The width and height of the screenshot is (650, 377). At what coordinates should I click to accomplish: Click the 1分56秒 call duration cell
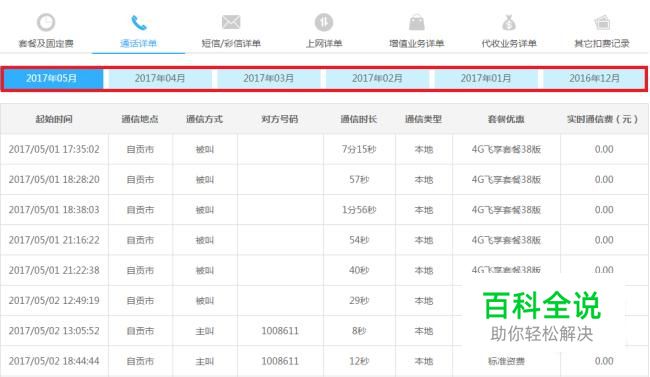[x=359, y=210]
